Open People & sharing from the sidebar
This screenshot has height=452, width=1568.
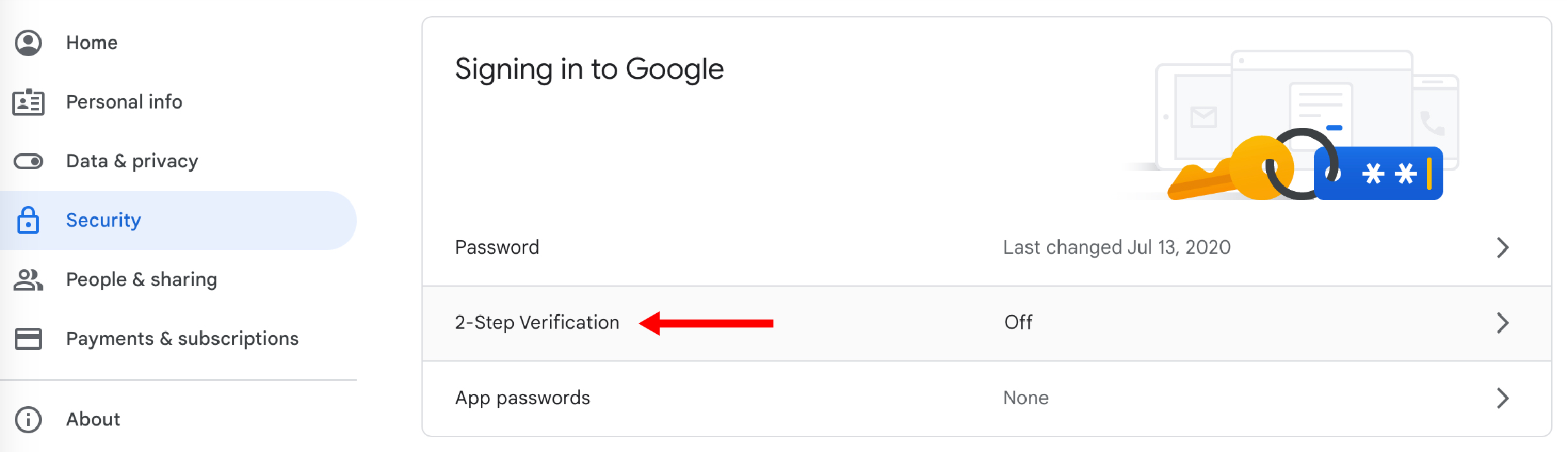142,280
